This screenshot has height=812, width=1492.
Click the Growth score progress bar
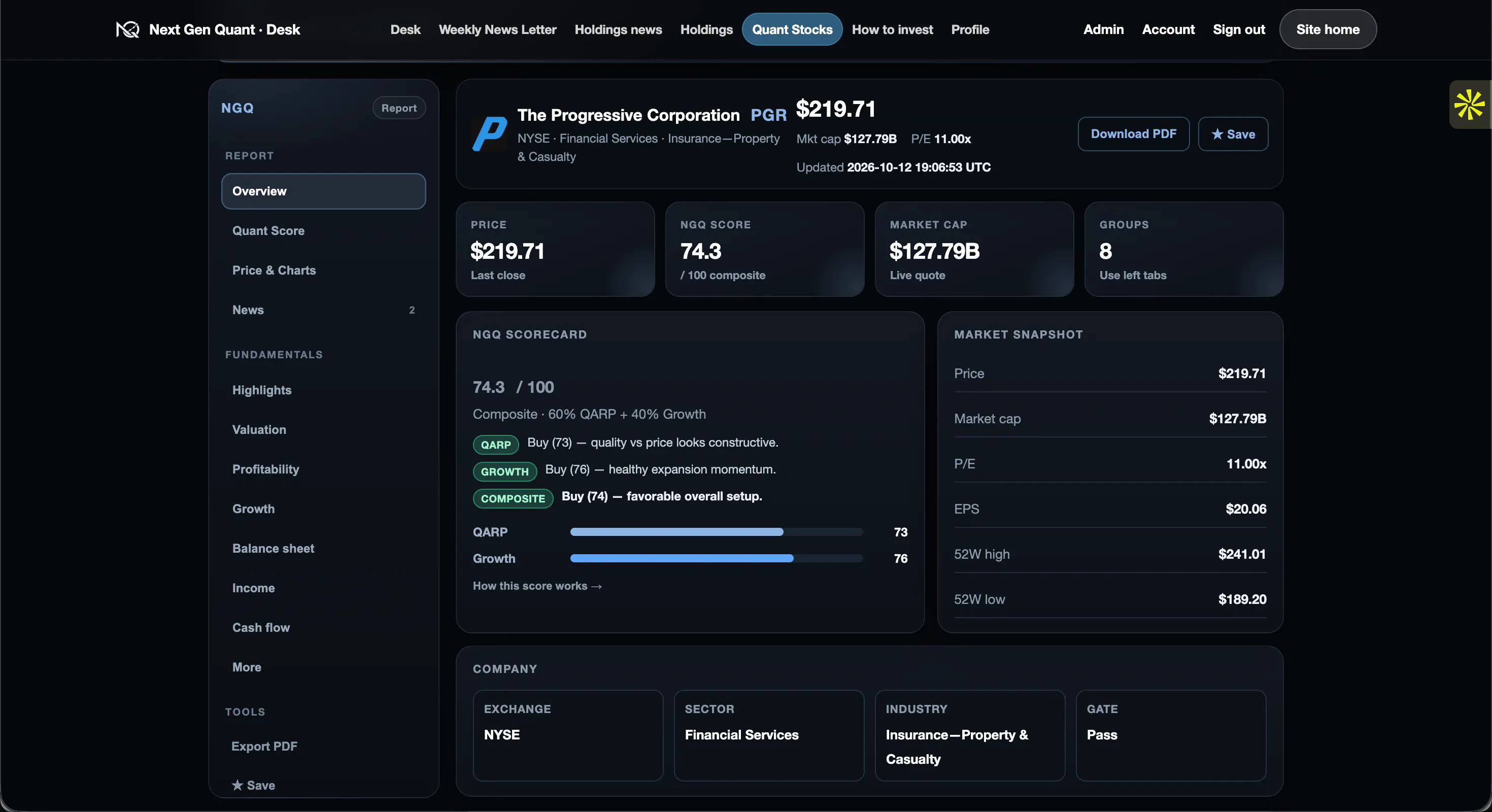(716, 558)
